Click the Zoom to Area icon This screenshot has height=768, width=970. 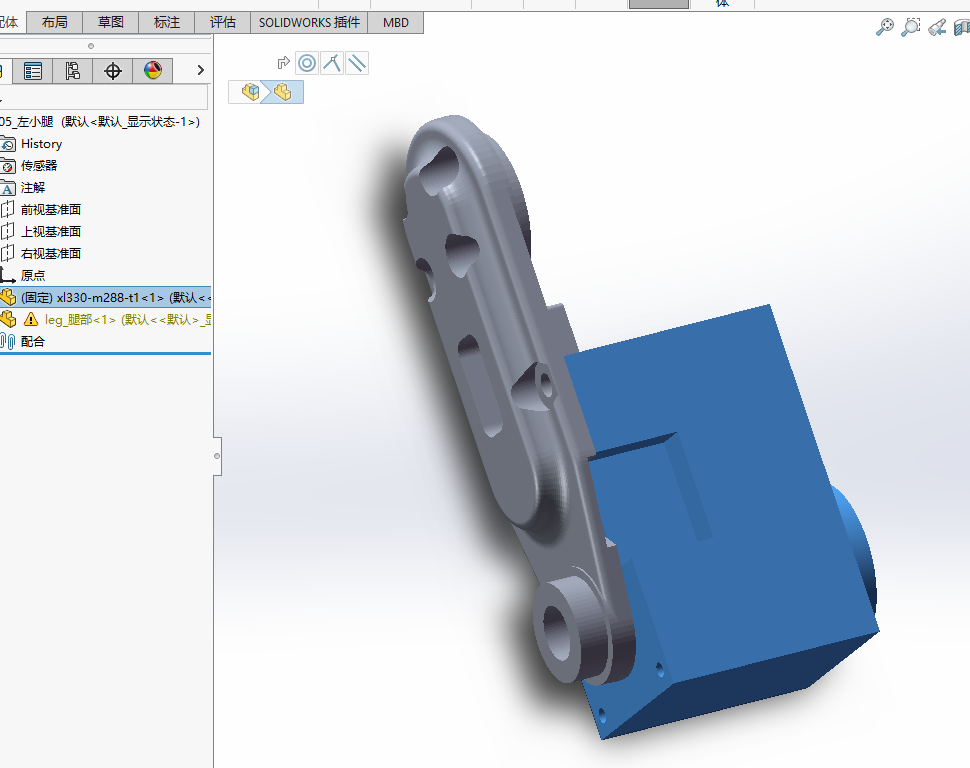[911, 27]
